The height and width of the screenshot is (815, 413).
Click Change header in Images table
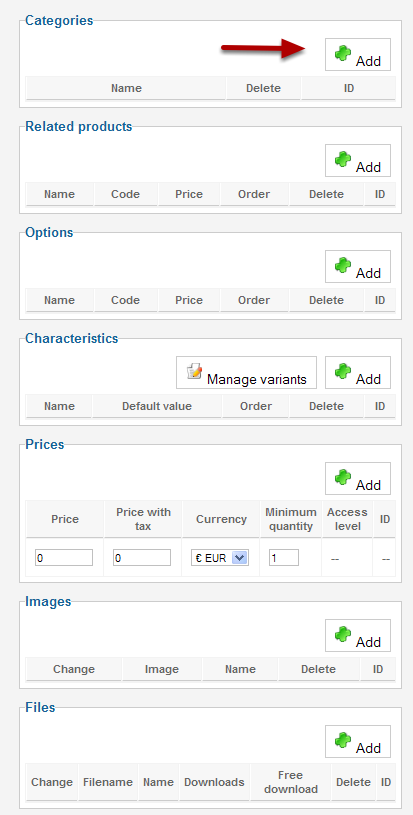pyautogui.click(x=74, y=669)
